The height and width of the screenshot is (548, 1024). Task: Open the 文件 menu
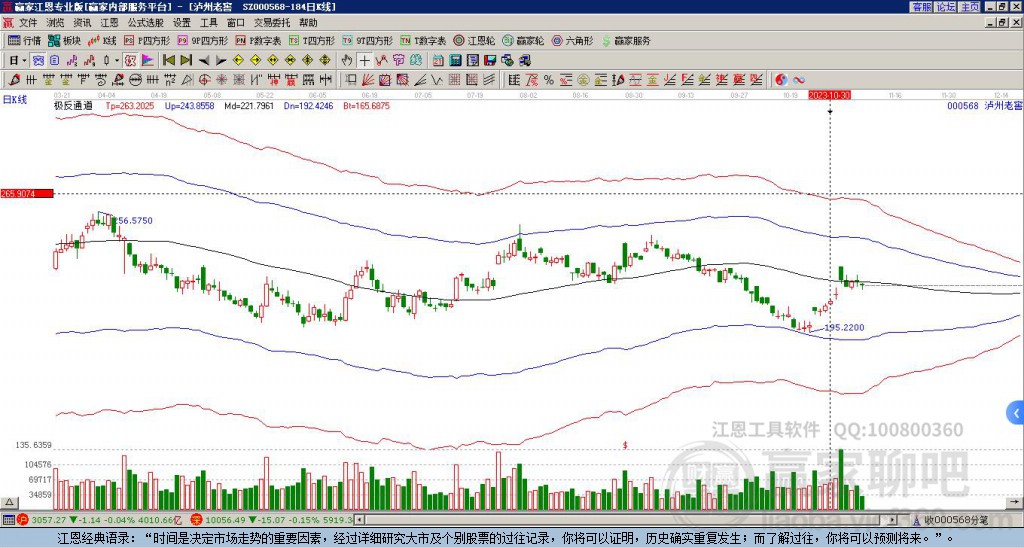28,23
